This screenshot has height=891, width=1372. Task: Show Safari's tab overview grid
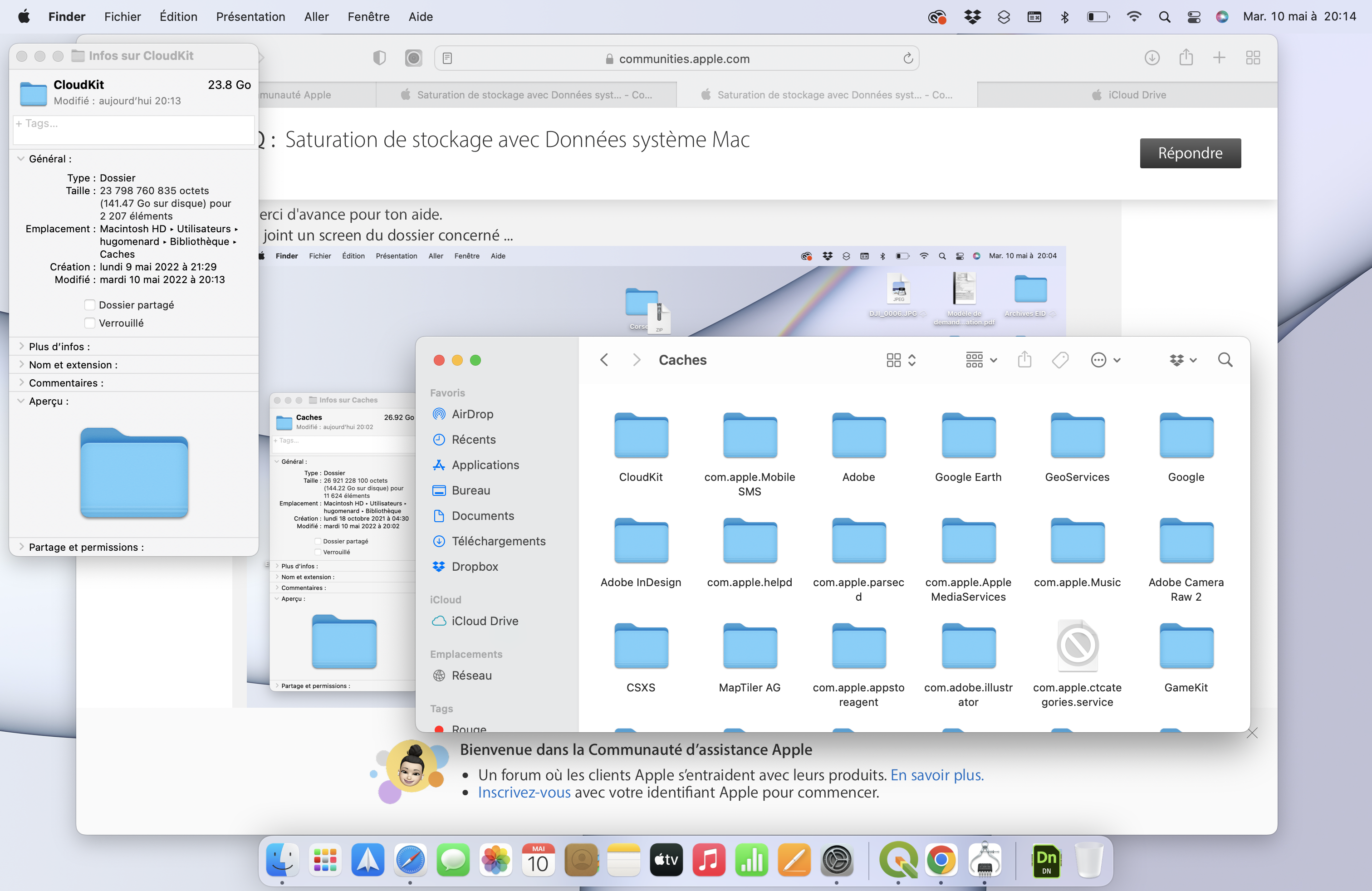(1252, 58)
